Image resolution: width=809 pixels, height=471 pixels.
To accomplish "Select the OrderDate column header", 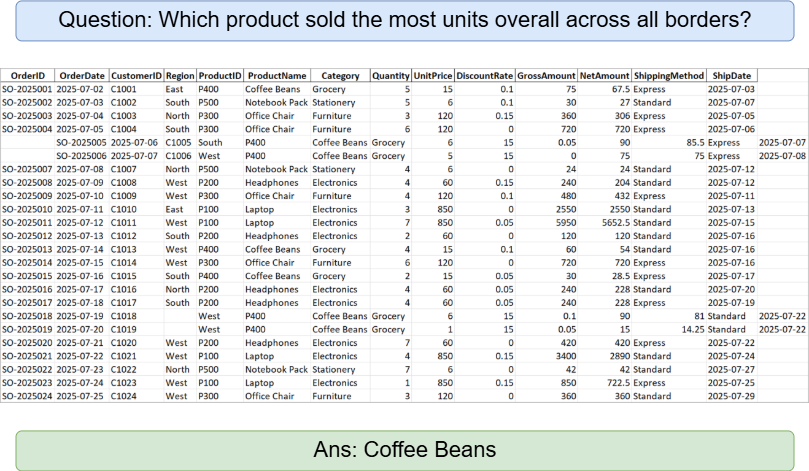I will pyautogui.click(x=82, y=76).
